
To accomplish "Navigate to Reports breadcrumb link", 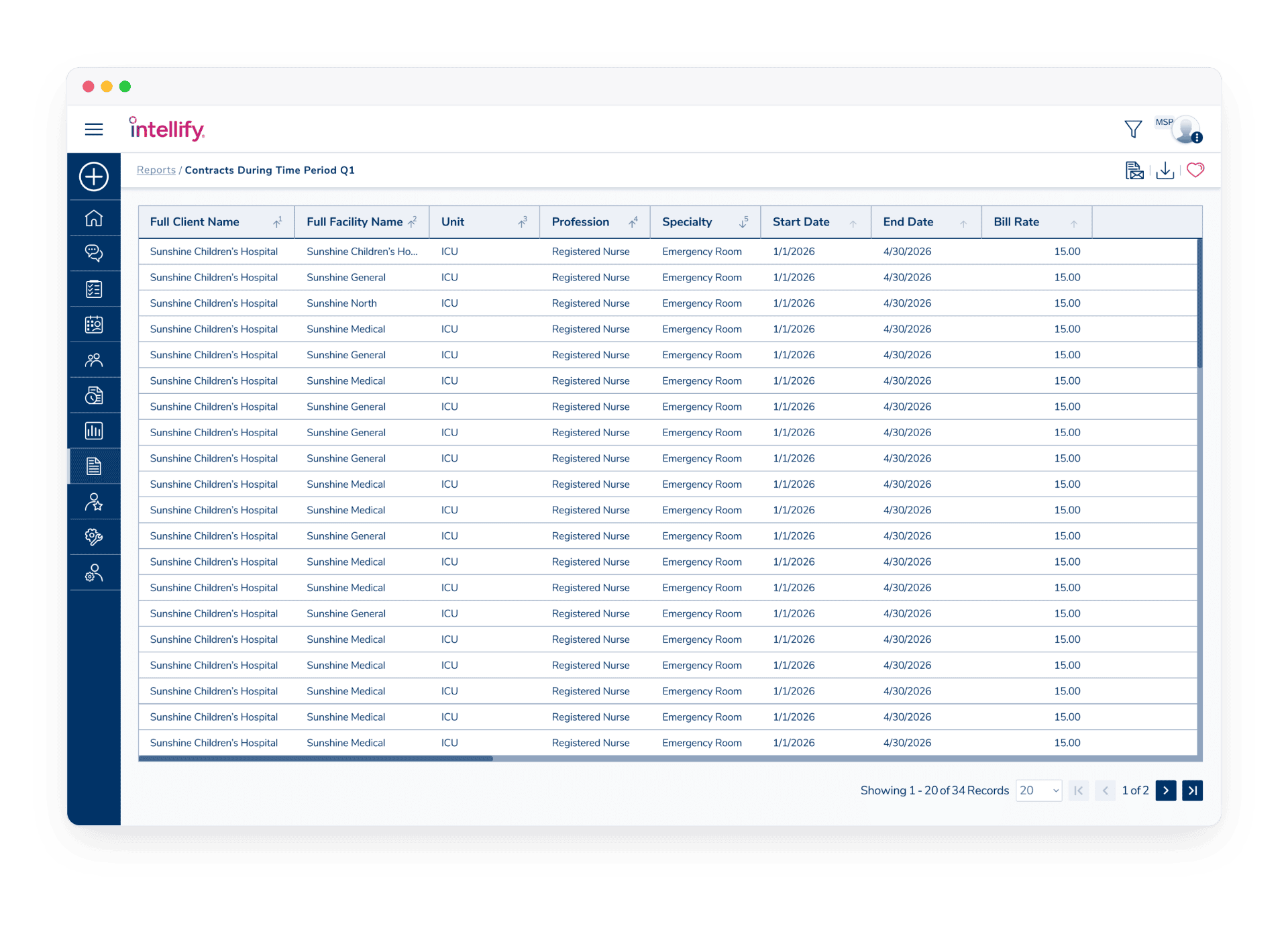I will click(x=156, y=170).
